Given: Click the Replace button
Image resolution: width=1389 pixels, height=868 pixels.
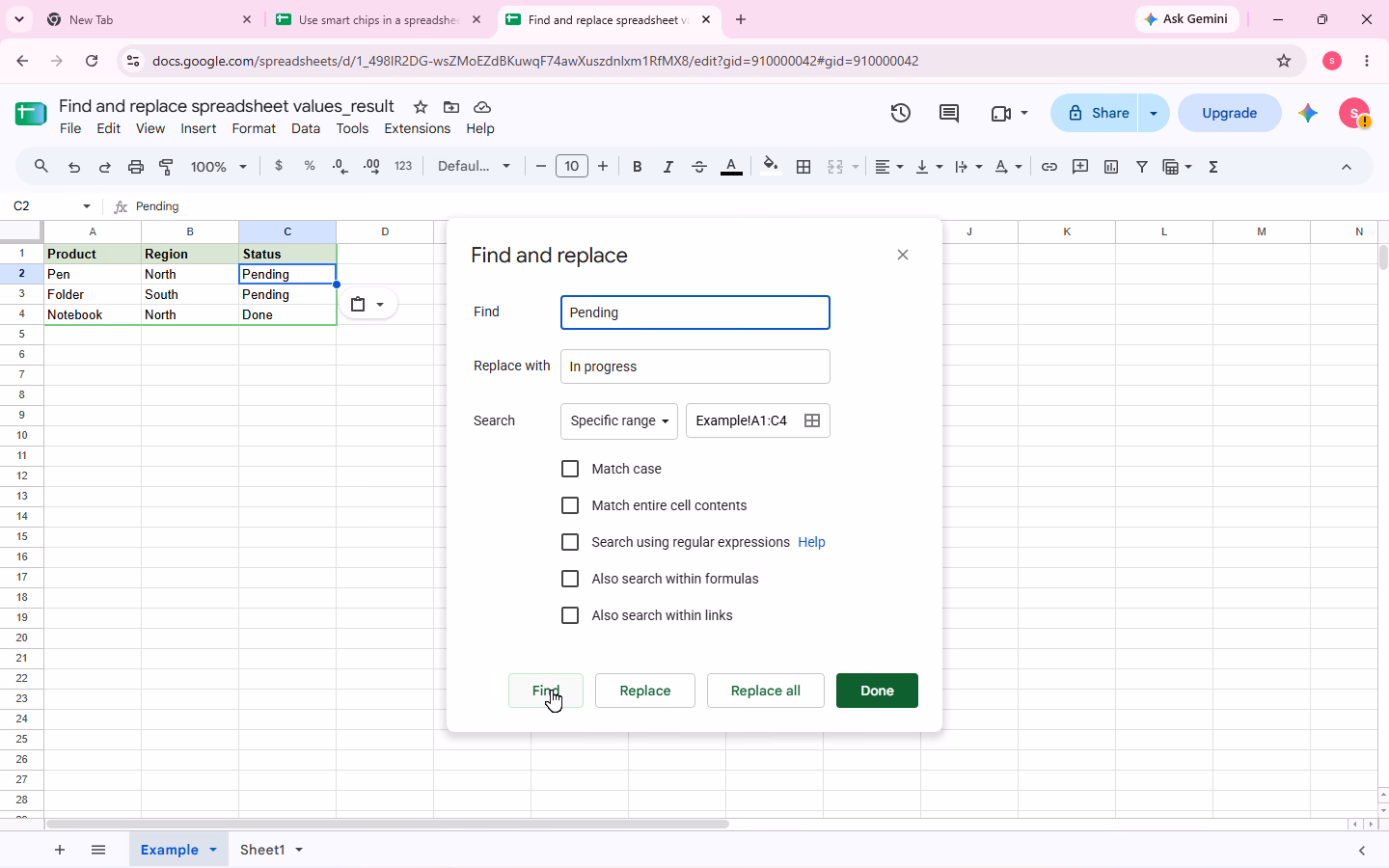Looking at the screenshot, I should pyautogui.click(x=645, y=691).
